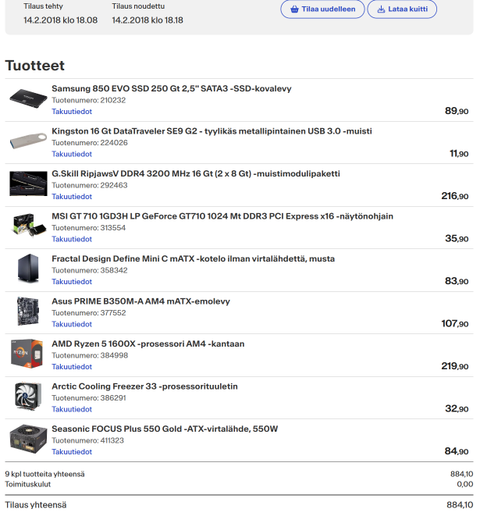Open Takuutiedot for the Samsung 850 EVO

tap(72, 111)
